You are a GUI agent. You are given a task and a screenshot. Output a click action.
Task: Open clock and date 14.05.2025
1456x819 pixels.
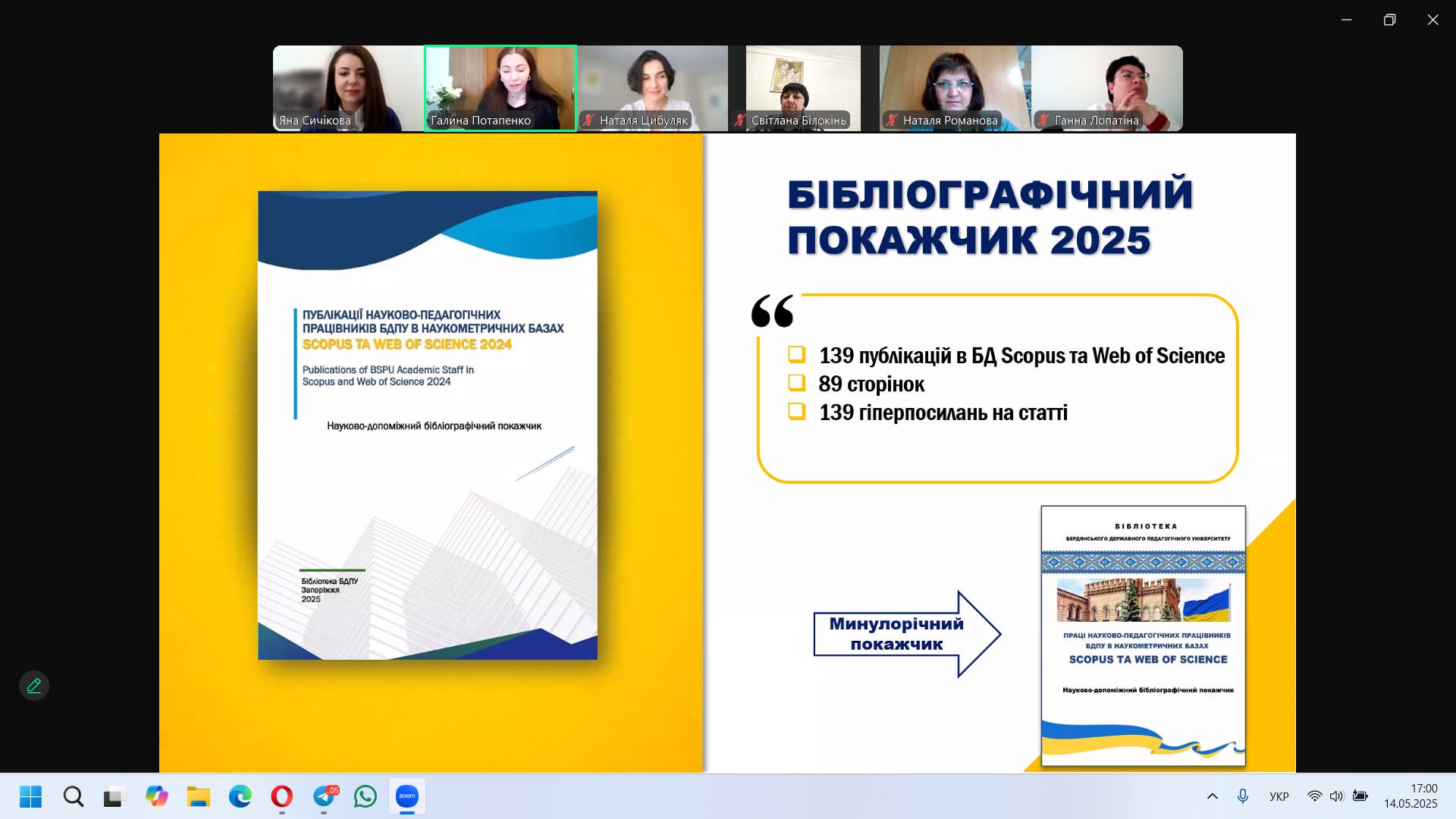tap(1410, 796)
